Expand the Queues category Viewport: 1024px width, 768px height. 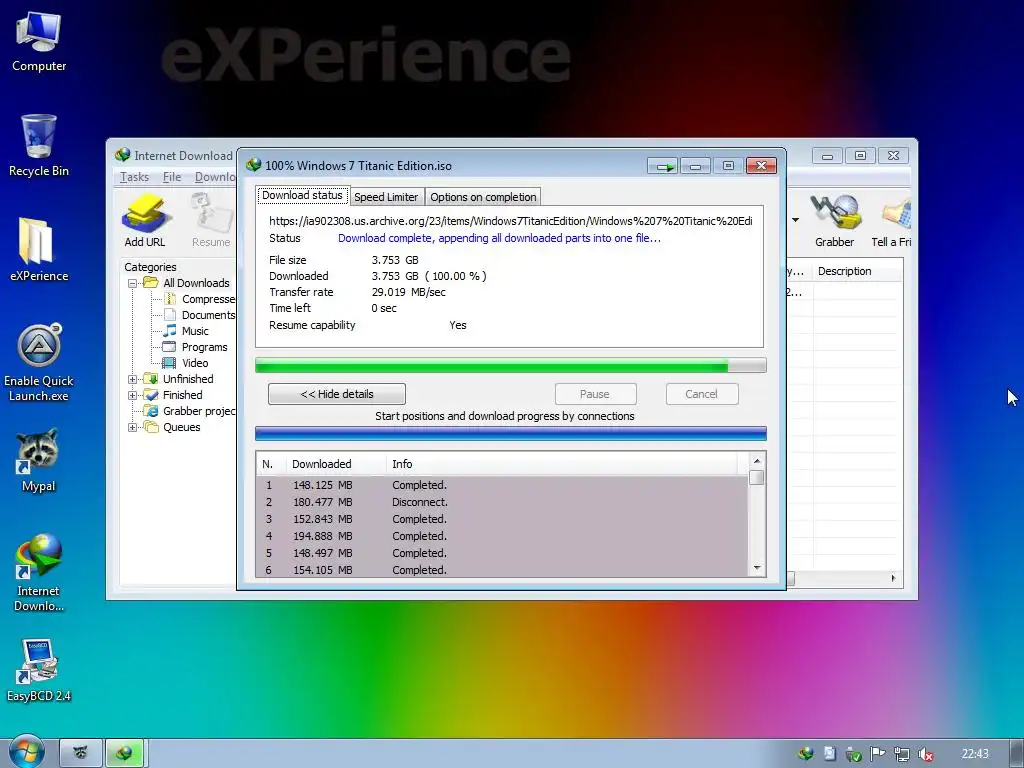coord(133,428)
